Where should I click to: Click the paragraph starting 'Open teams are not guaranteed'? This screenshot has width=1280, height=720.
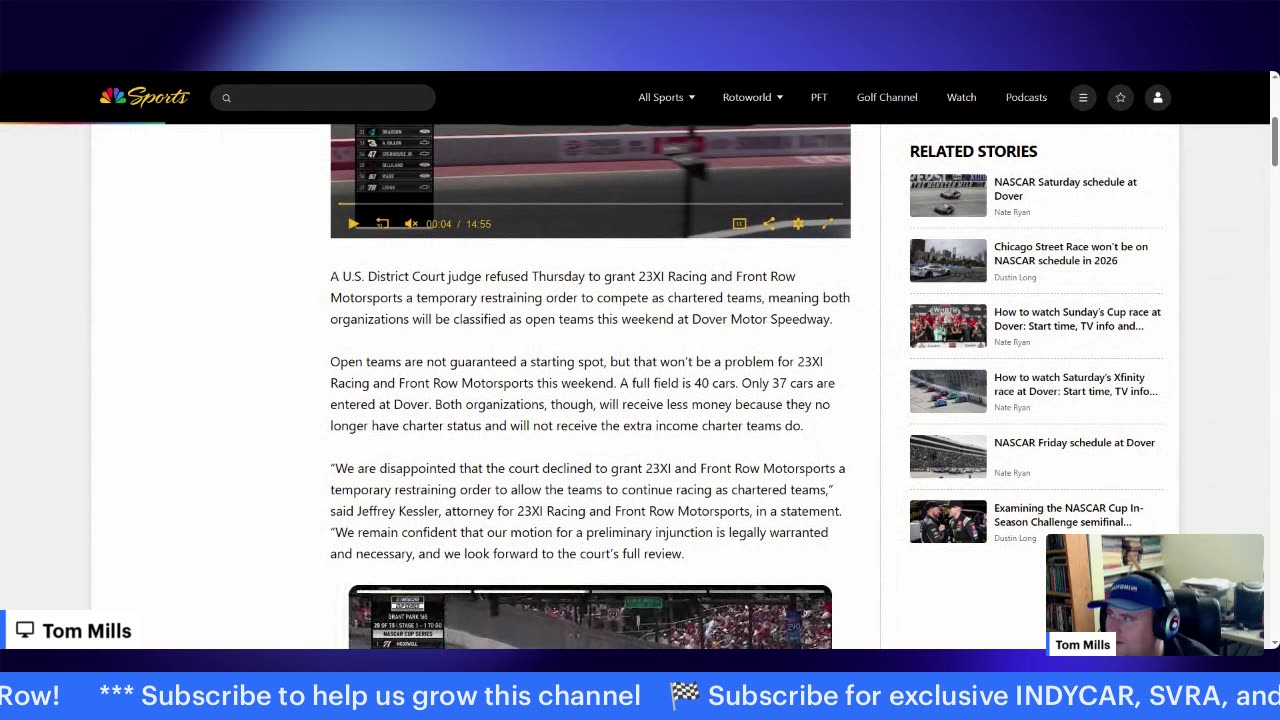[583, 394]
